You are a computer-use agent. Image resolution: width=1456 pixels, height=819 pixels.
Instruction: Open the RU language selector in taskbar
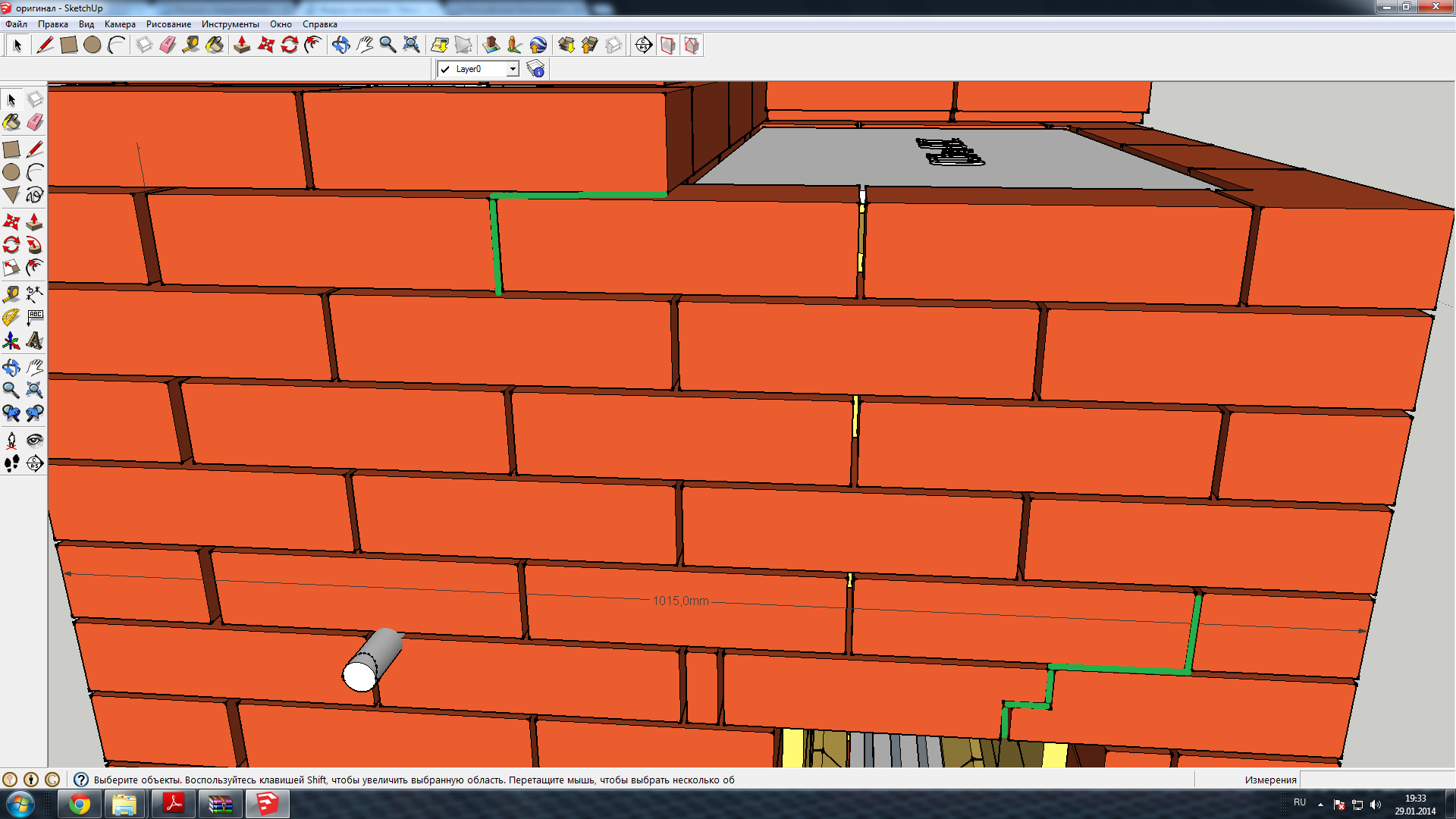pos(1300,802)
